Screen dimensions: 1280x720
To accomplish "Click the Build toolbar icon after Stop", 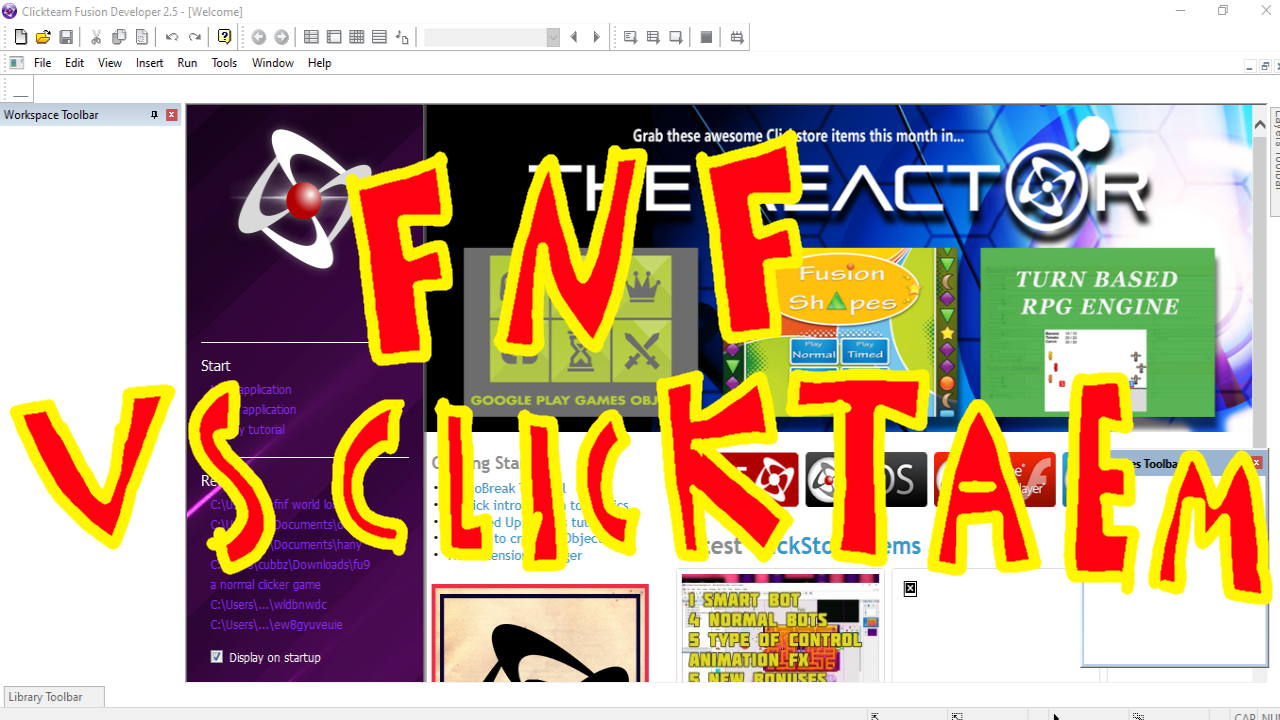I will [737, 37].
